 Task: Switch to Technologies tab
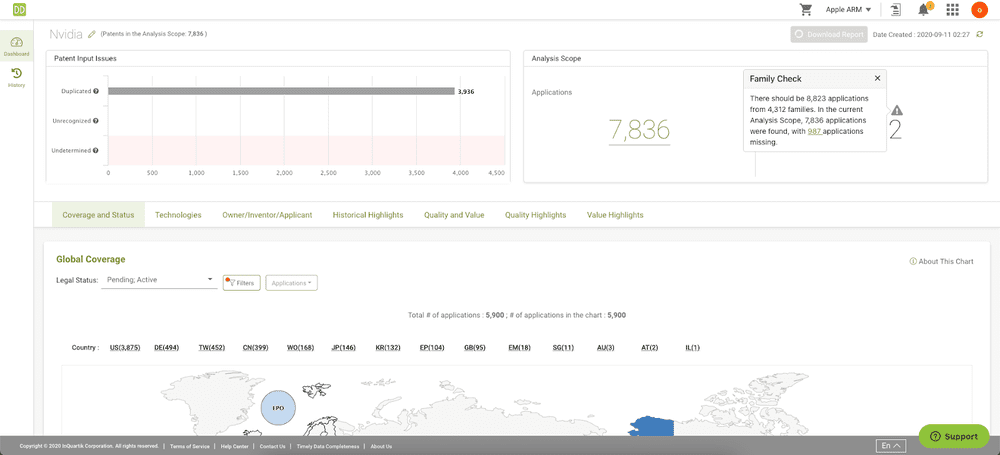[x=178, y=215]
